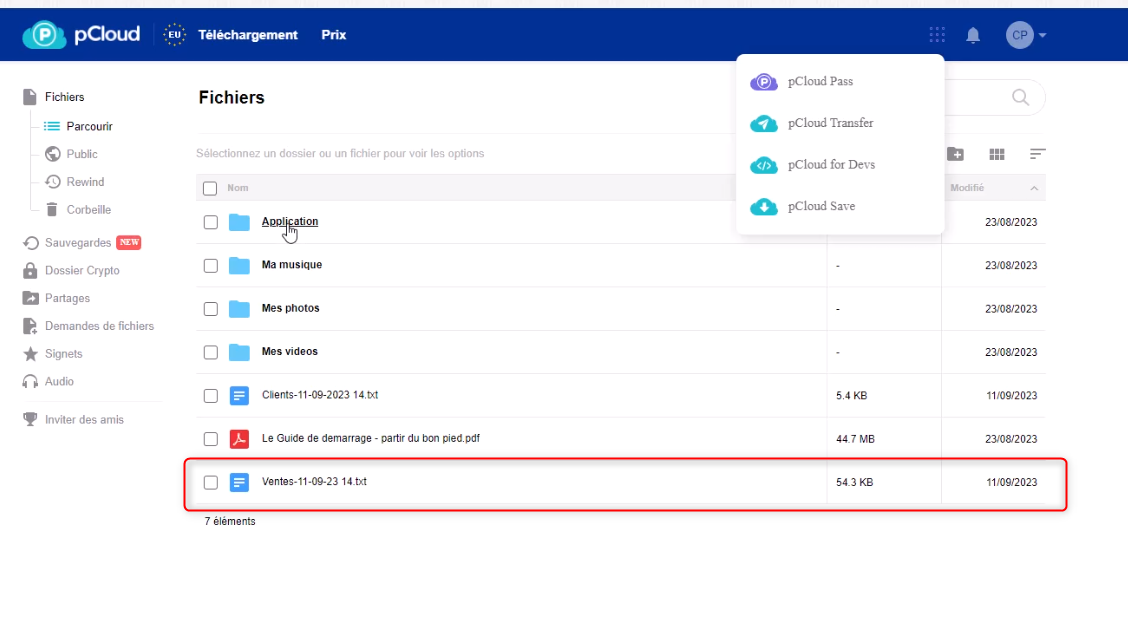
Task: Open Clients-11-09-2023 14.txt file name
Action: 319,395
